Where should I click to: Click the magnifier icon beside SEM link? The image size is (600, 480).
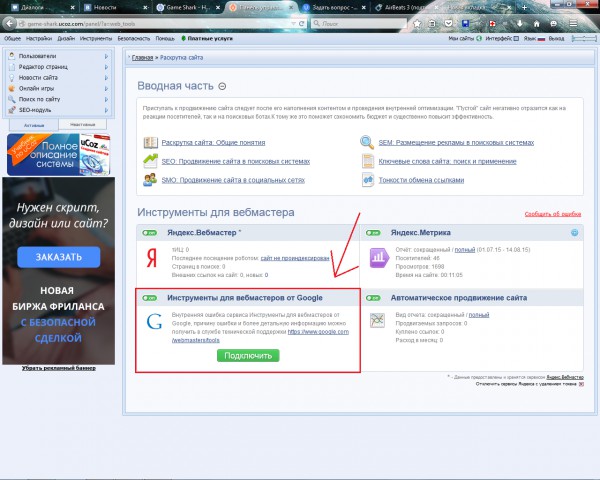coord(367,142)
